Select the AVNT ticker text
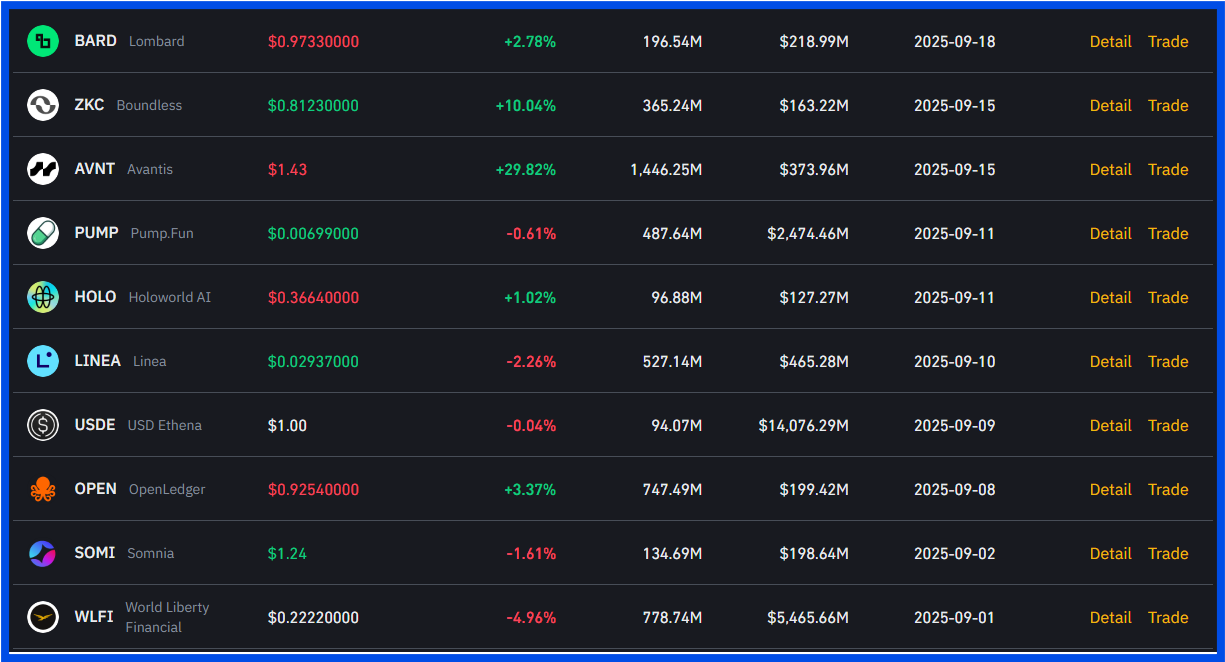Screen dimensions: 1225x662 [x=94, y=169]
